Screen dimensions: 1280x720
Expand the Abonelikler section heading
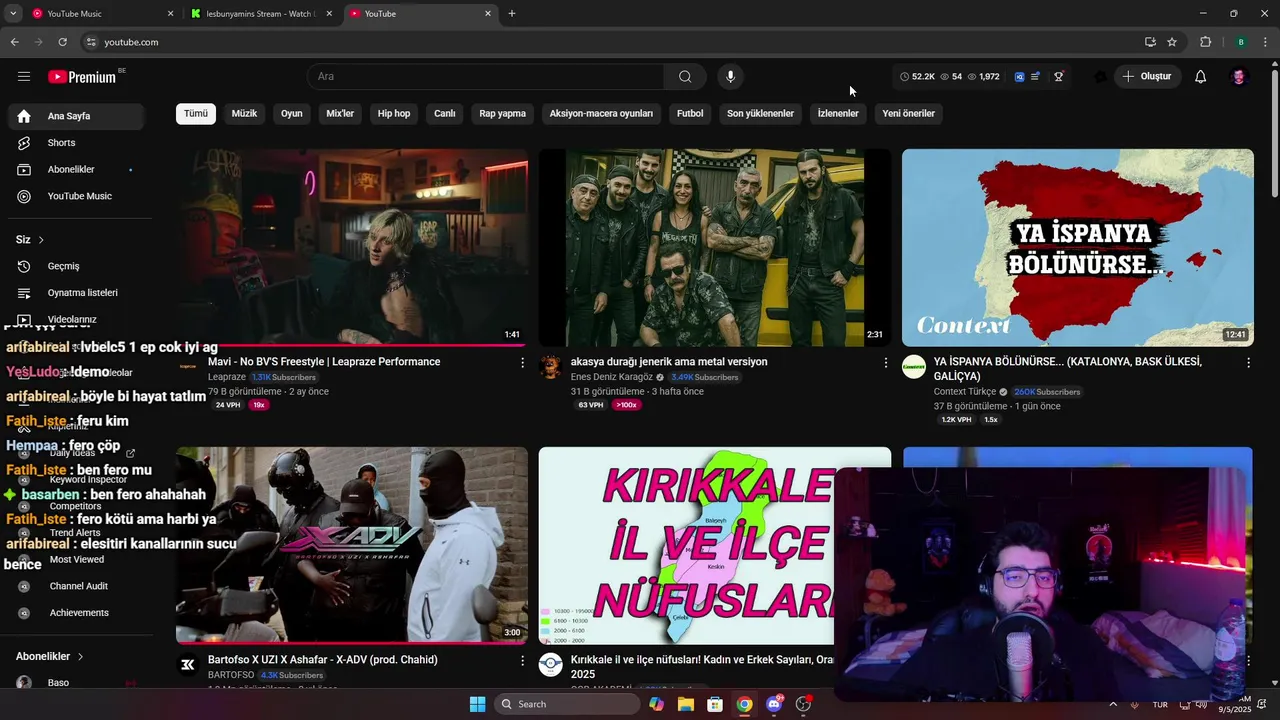[x=50, y=656]
